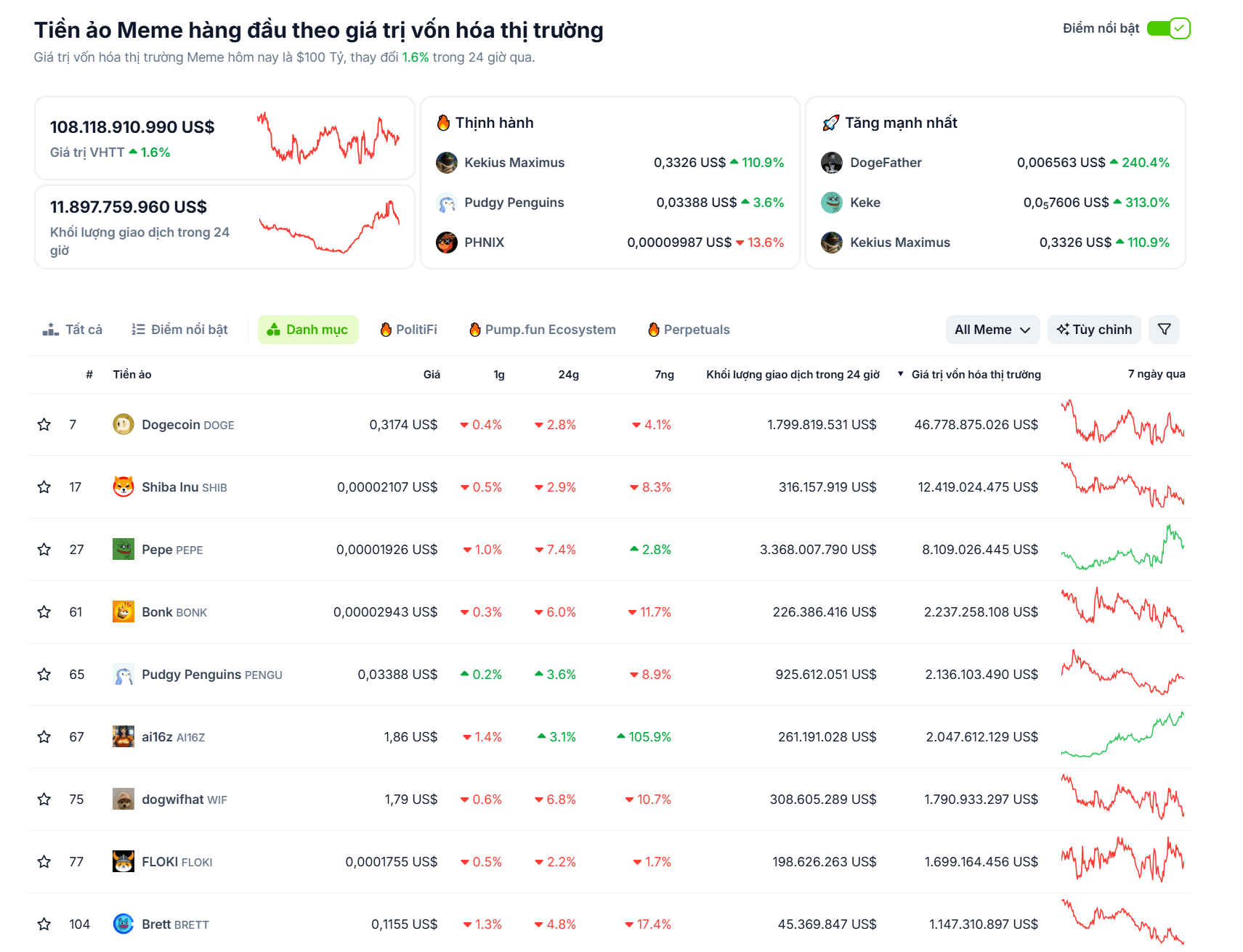The image size is (1243, 952).
Task: Sort by Giá trị vốn hóa thị trường column
Action: point(976,375)
